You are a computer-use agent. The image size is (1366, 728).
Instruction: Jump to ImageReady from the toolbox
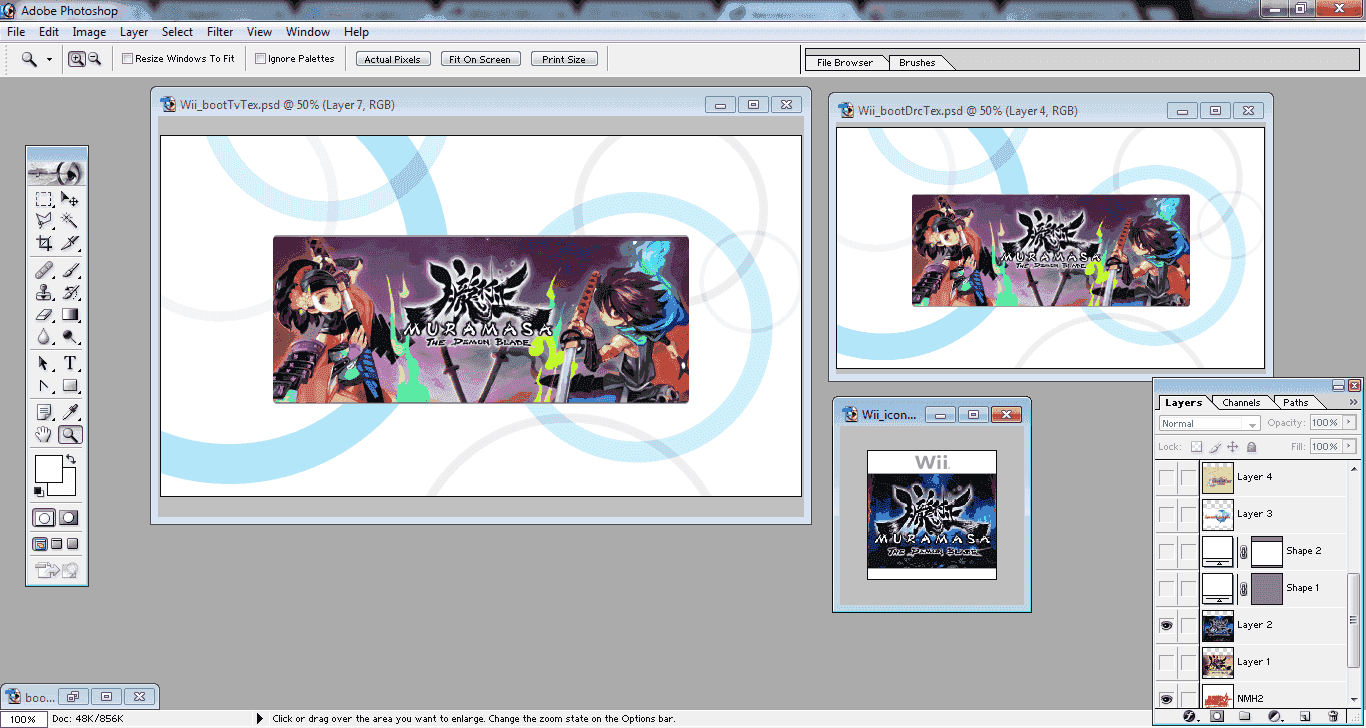pyautogui.click(x=57, y=571)
